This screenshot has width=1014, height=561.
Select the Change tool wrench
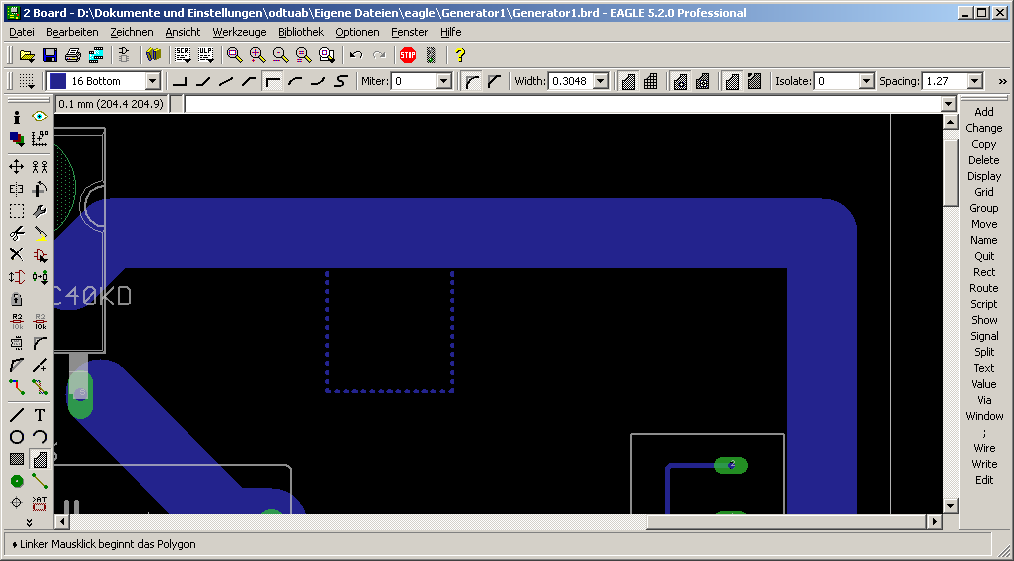[x=40, y=211]
